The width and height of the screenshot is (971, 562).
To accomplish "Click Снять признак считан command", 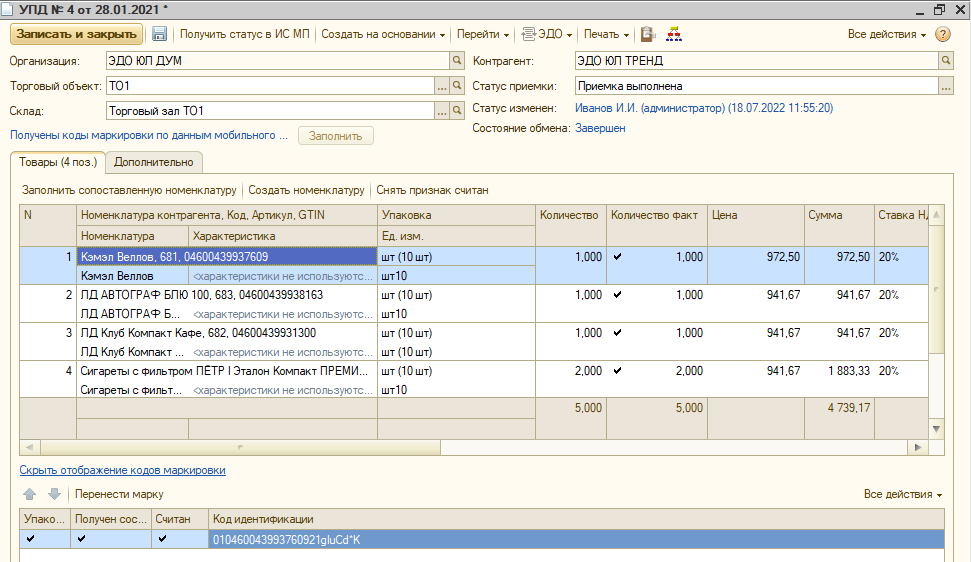I will point(432,190).
